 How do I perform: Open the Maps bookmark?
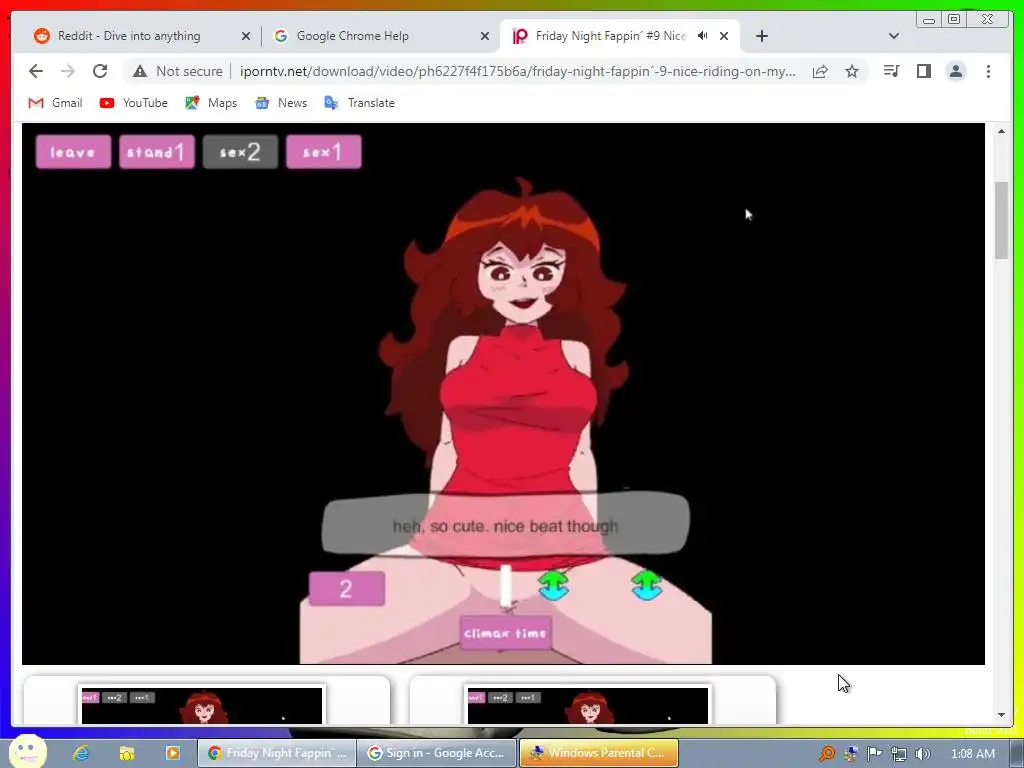[x=211, y=103]
